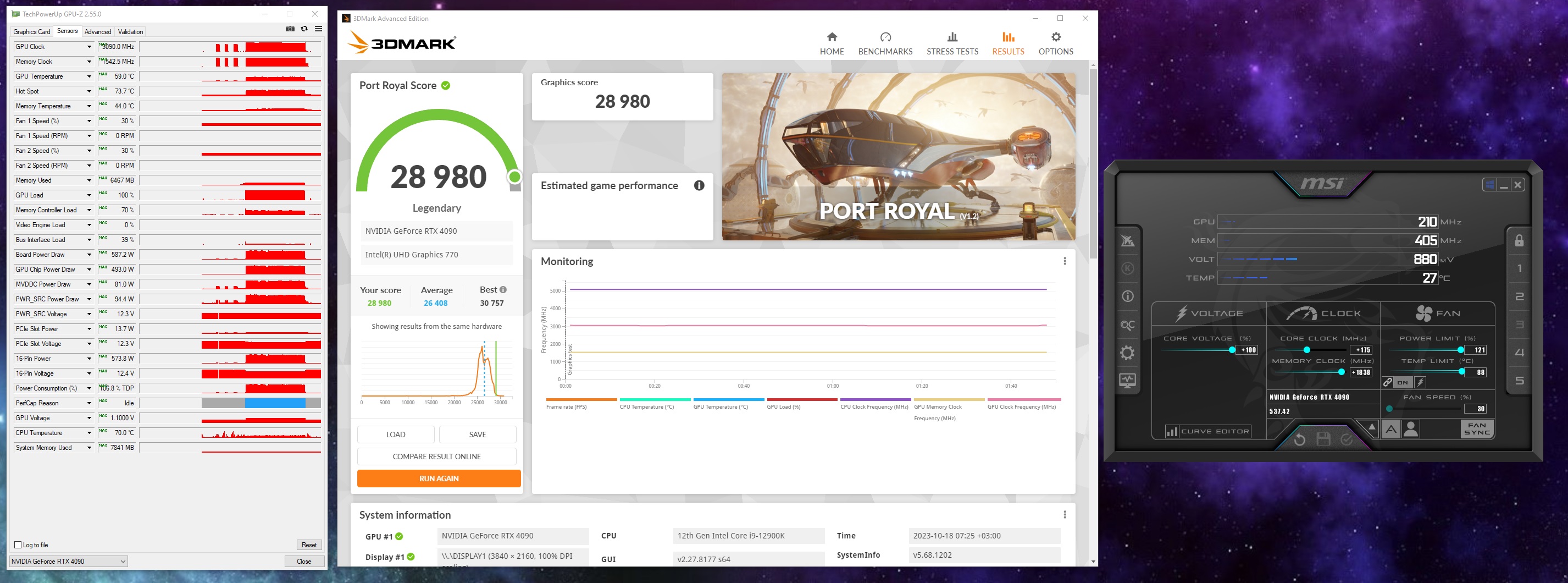The width and height of the screenshot is (1568, 583).
Task: Enable Log to file checkbox
Action: coord(18,544)
